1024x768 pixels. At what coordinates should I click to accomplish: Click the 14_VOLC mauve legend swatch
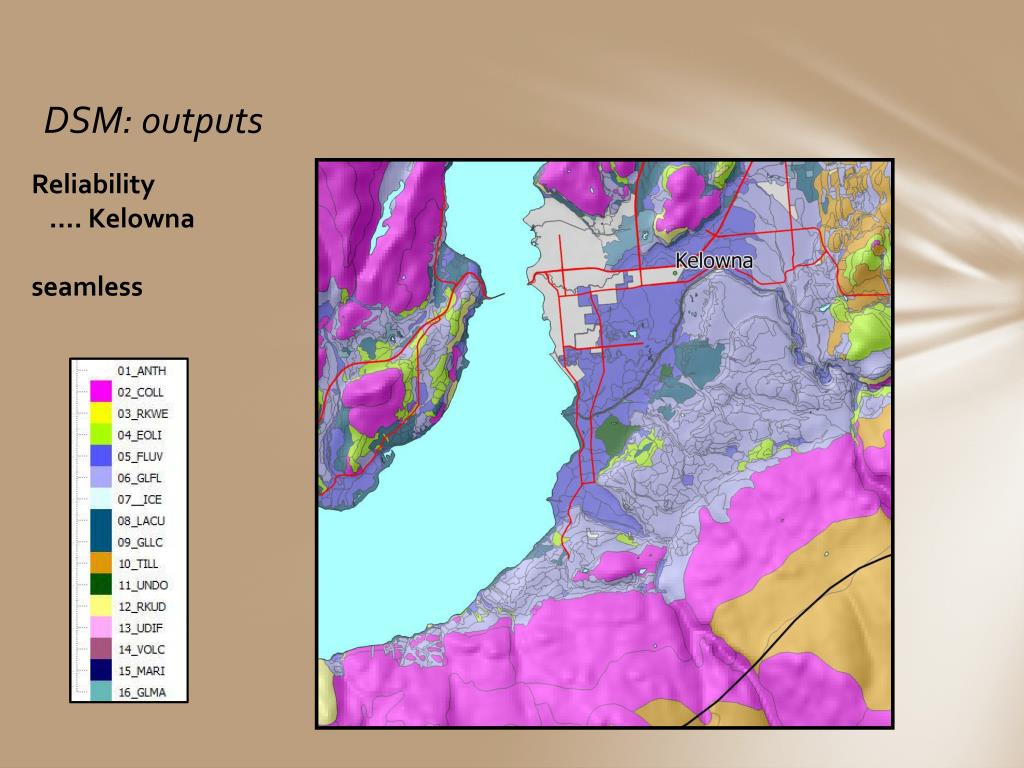(101, 649)
